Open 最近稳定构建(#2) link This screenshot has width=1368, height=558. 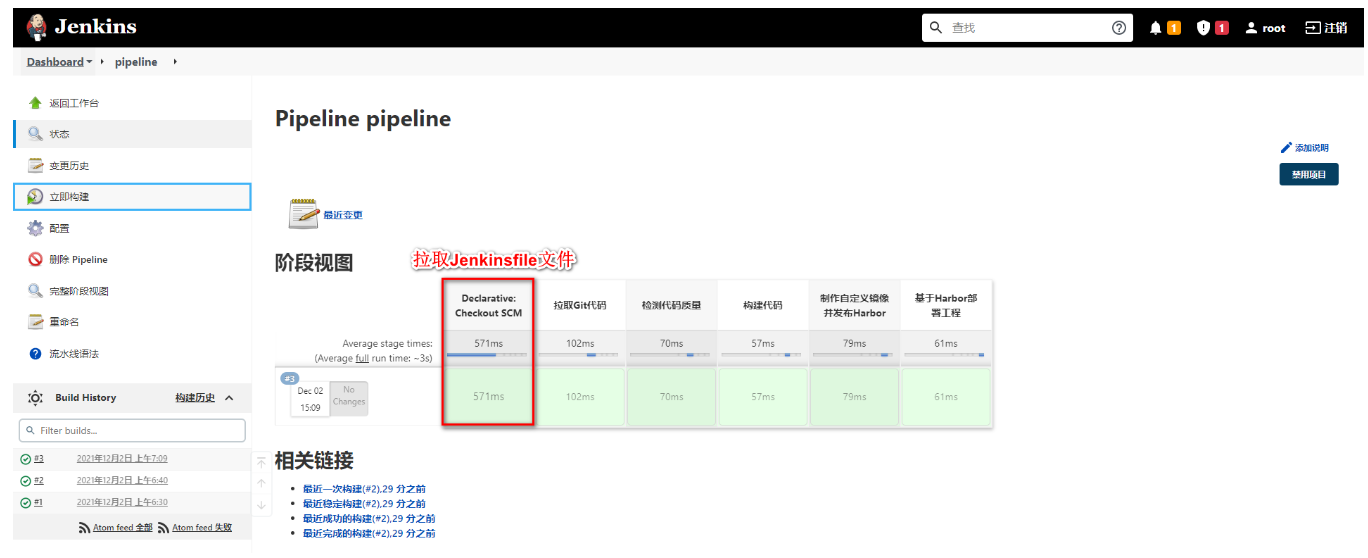[364, 504]
